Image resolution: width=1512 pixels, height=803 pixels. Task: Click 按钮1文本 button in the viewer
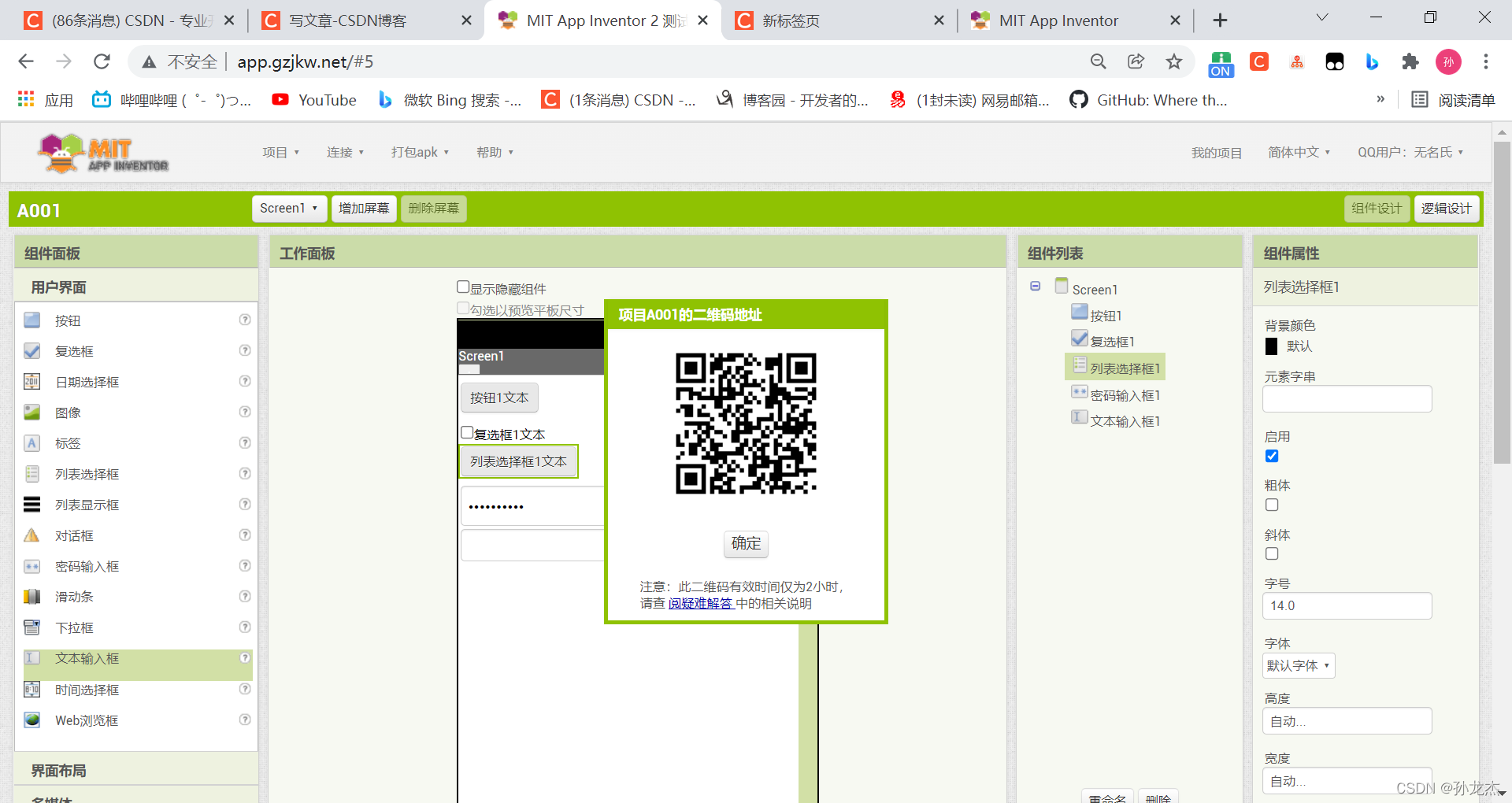499,398
